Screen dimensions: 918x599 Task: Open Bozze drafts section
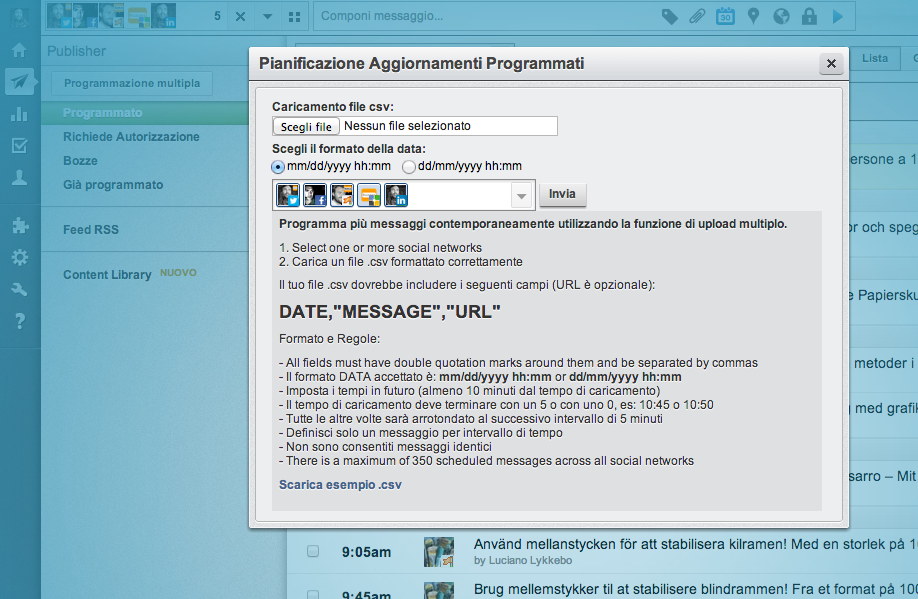point(80,160)
